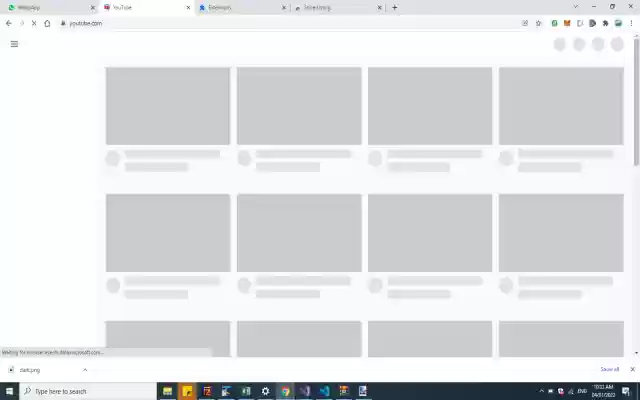Bookmark this page with the star

coord(538,23)
